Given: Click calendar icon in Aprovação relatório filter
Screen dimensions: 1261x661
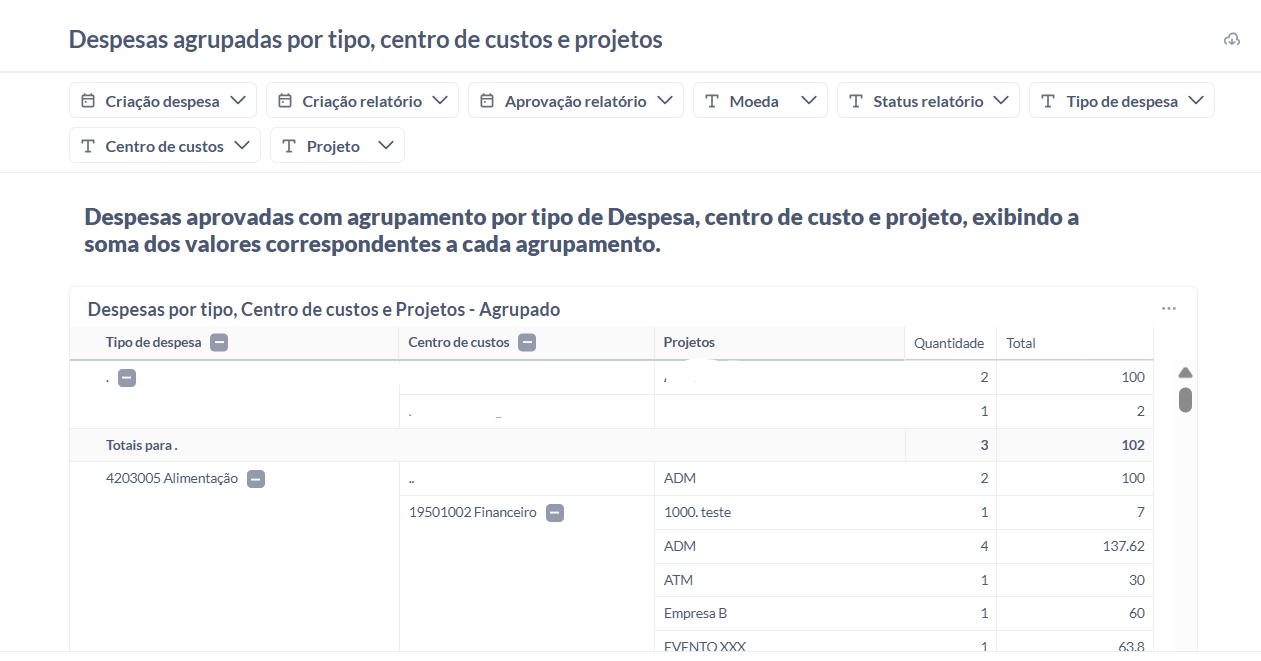Looking at the screenshot, I should [487, 101].
